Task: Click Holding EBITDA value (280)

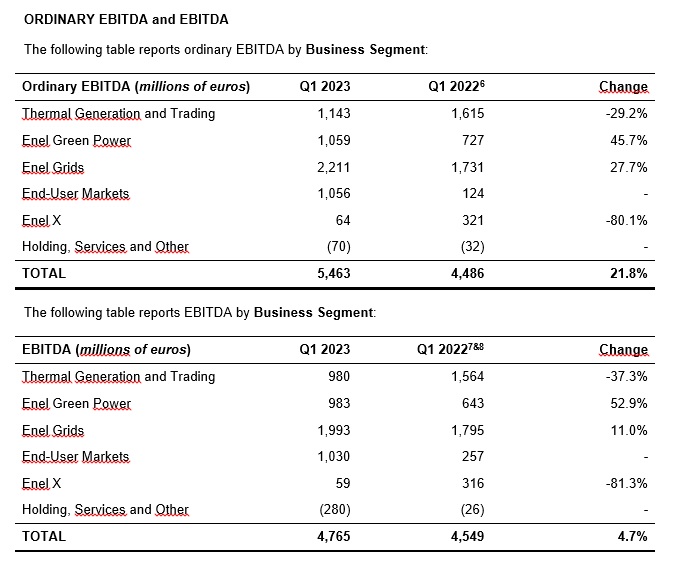Action: coord(335,510)
